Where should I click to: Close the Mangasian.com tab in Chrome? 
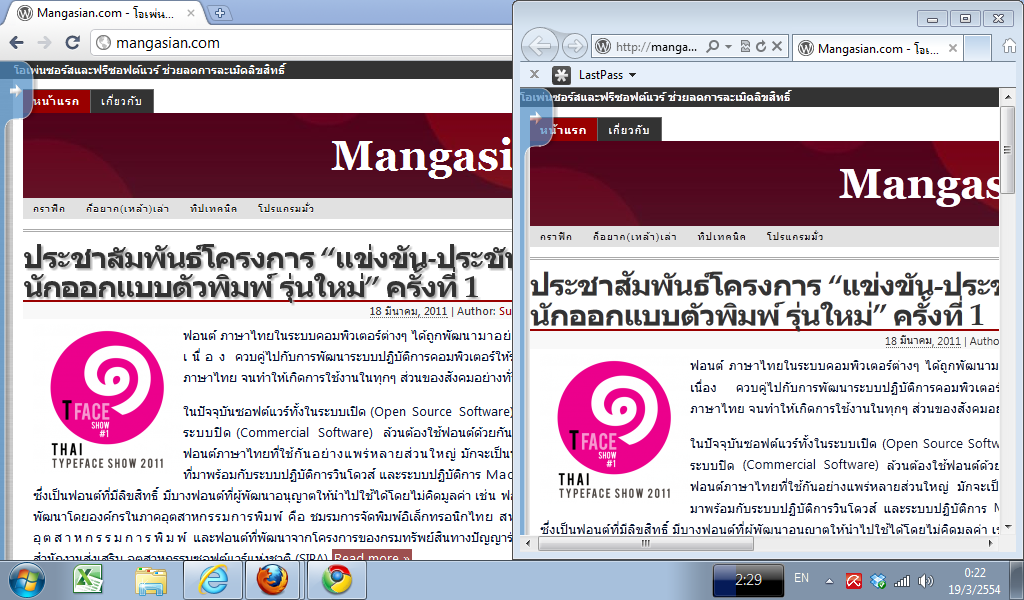tap(191, 13)
